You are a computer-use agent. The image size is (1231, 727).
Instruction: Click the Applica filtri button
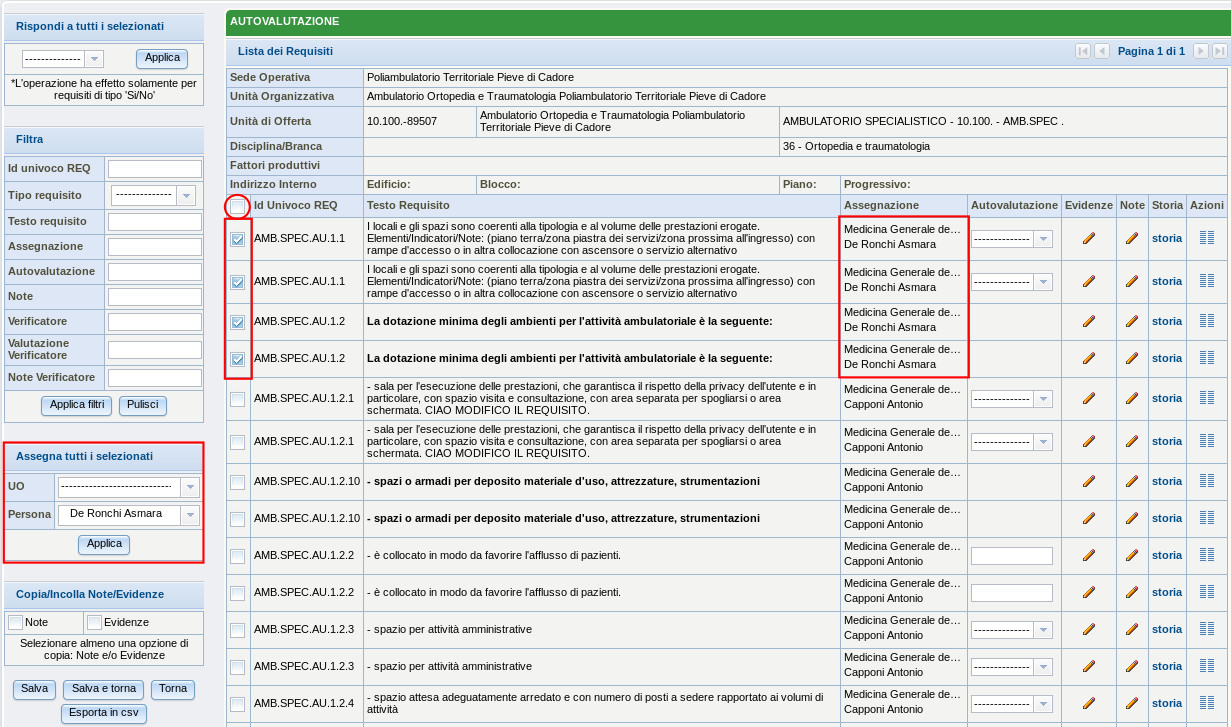click(x=76, y=405)
